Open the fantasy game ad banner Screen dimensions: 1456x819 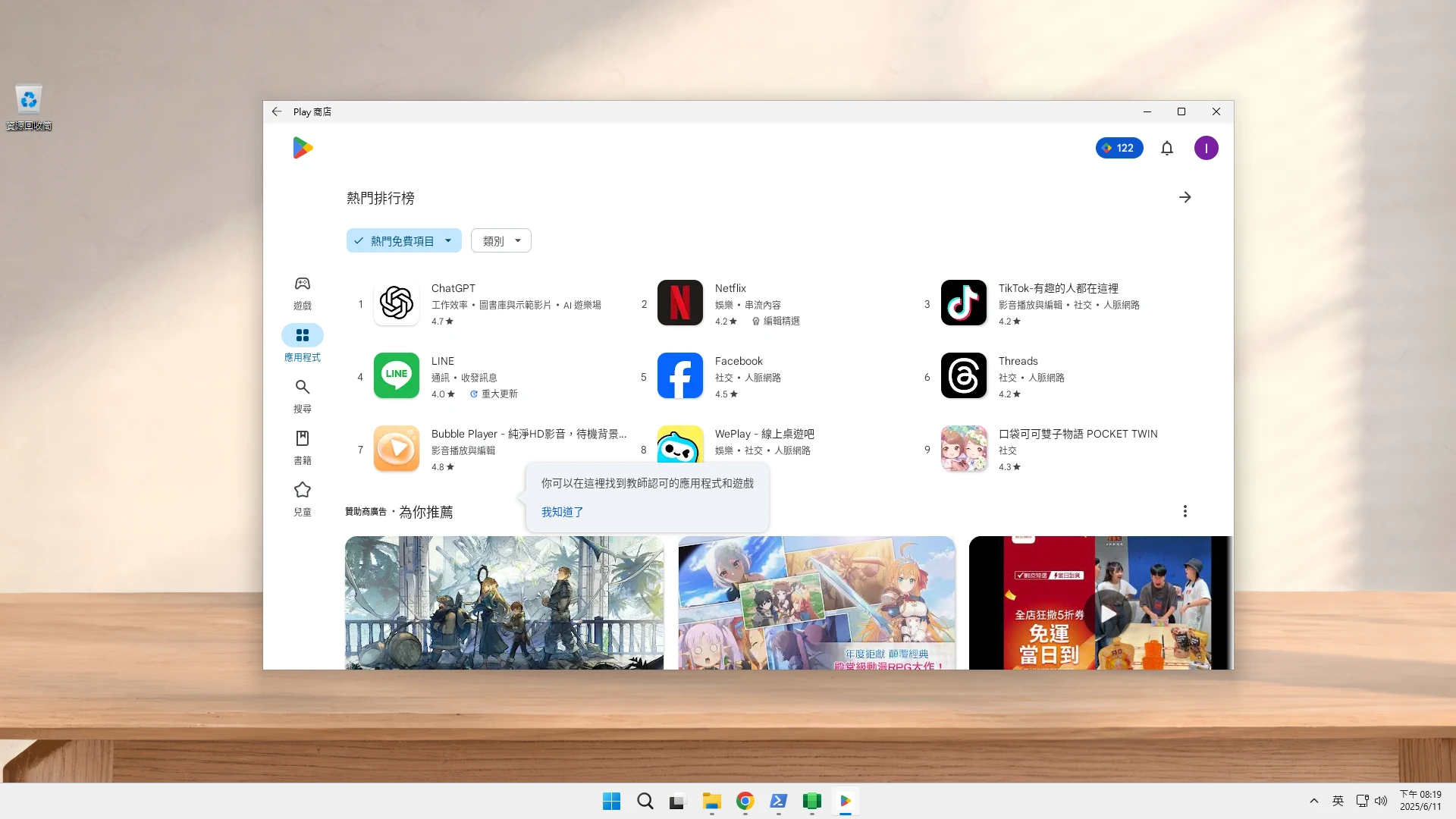(504, 602)
